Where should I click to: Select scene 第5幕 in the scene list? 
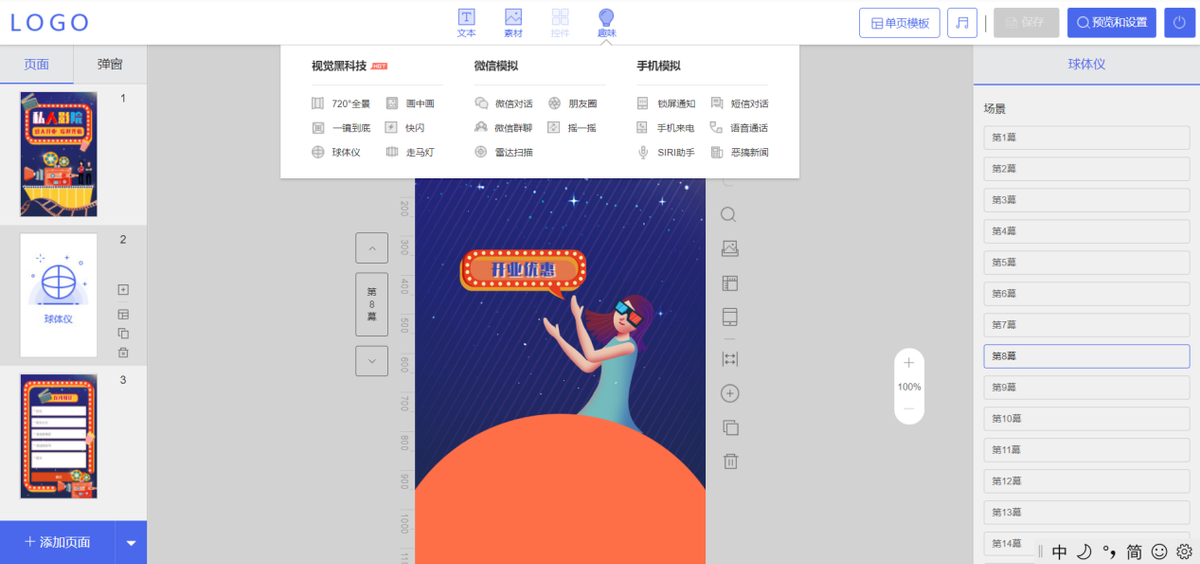(x=1087, y=262)
